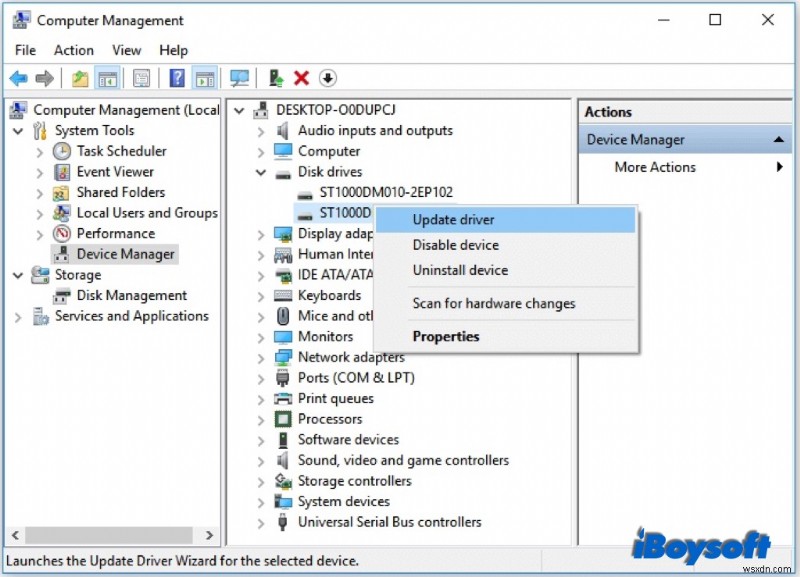Click the horizontal scrollbar below the console tree
Screen dimensions: 800x577
point(110,535)
